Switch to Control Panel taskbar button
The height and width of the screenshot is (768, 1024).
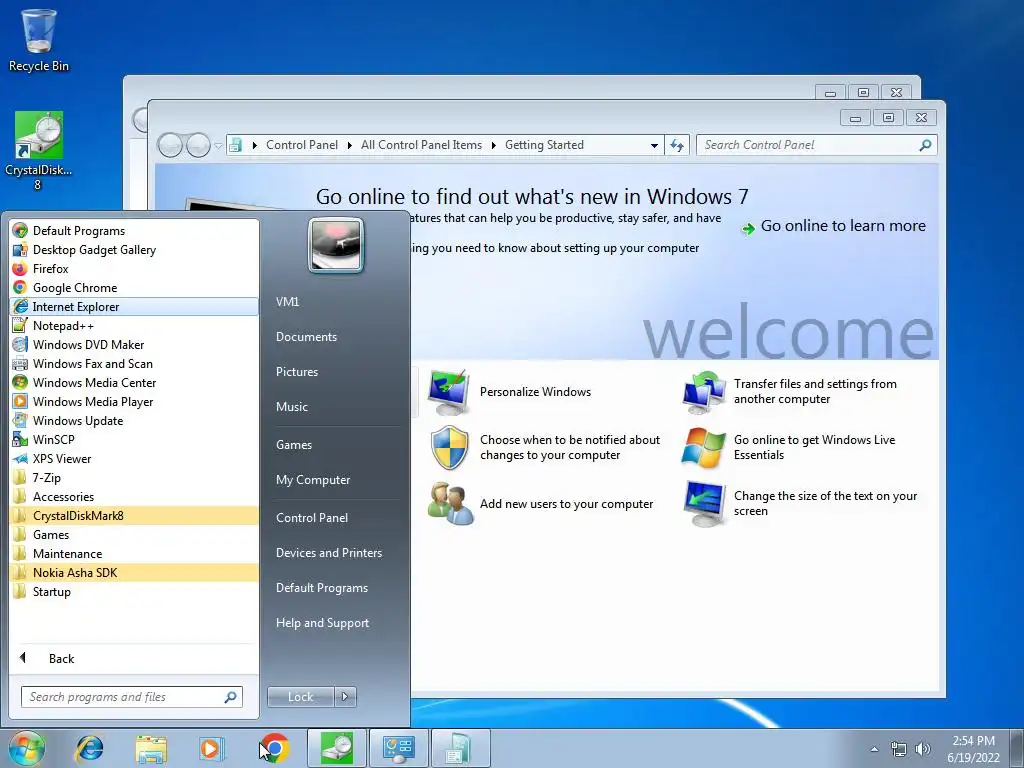(x=398, y=748)
